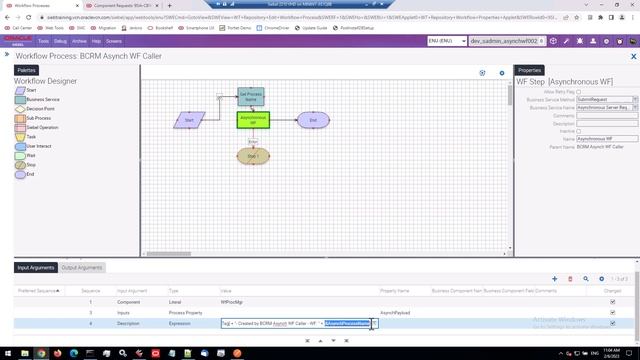The width and height of the screenshot is (640, 360).
Task: Select the Get Process Name step on the canvas
Action: point(251,97)
